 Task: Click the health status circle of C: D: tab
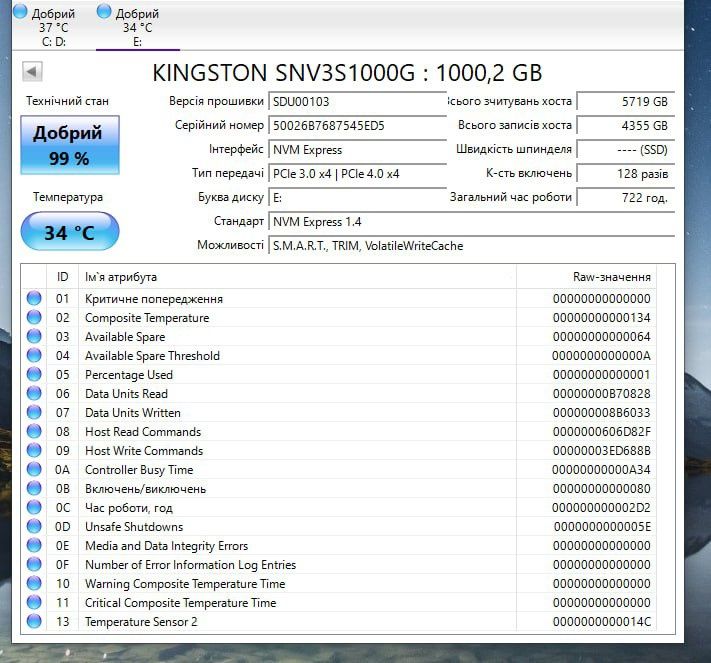click(x=20, y=12)
